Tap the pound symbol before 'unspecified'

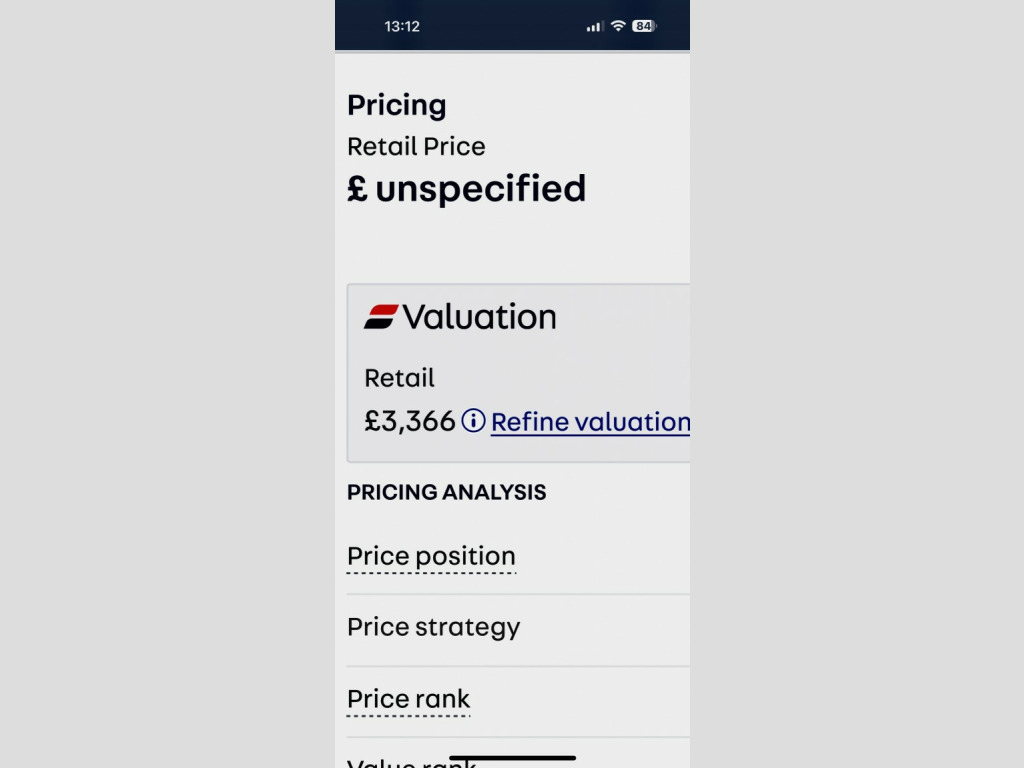[357, 188]
